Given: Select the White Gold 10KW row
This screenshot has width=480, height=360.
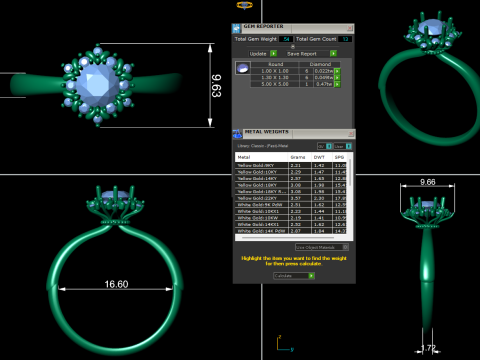Looking at the screenshot, I should 291,218.
